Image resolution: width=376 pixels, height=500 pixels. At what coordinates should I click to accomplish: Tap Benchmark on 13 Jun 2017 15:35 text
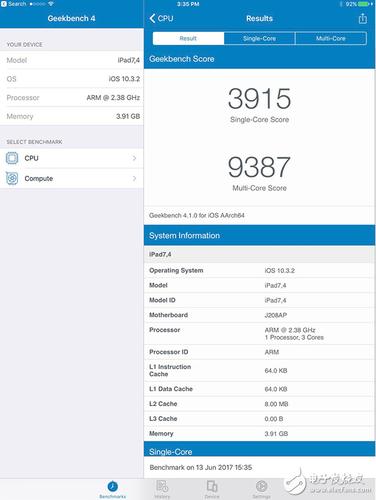point(201,467)
